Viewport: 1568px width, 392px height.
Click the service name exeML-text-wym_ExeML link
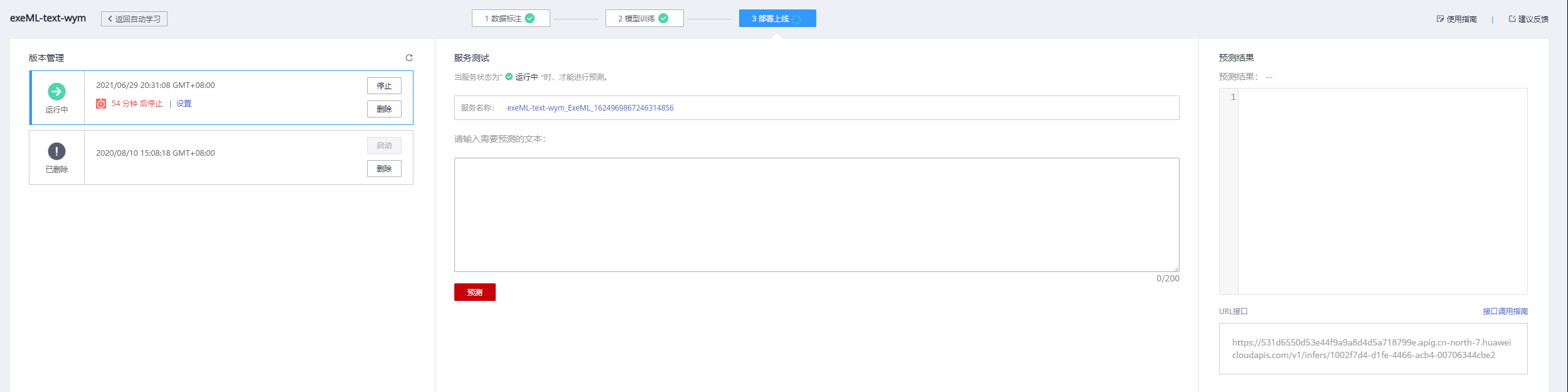click(590, 107)
